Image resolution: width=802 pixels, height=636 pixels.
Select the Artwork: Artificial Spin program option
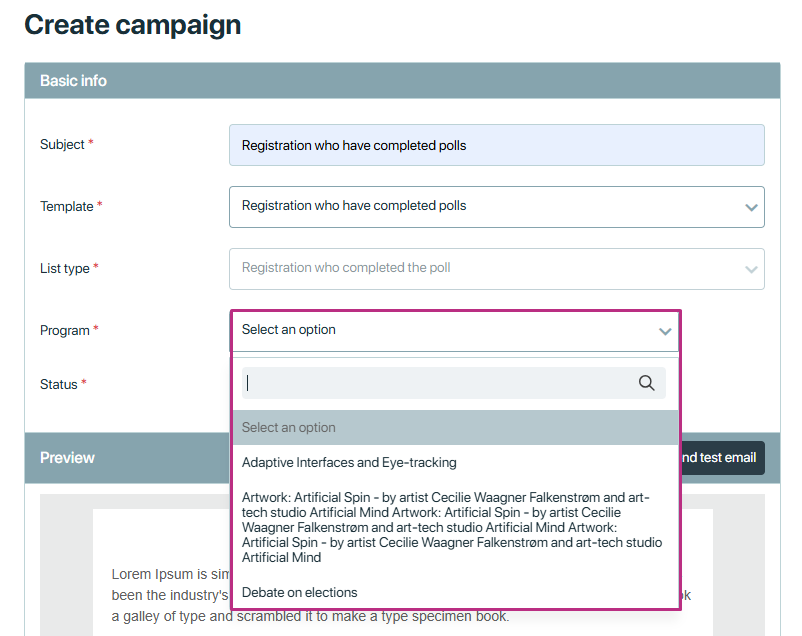456,527
